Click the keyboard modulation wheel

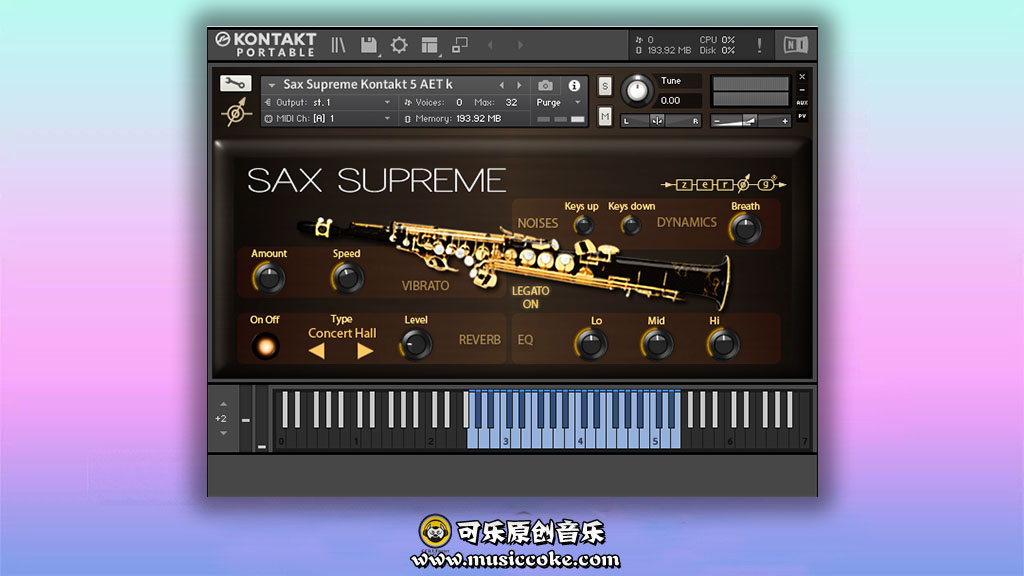(261, 419)
